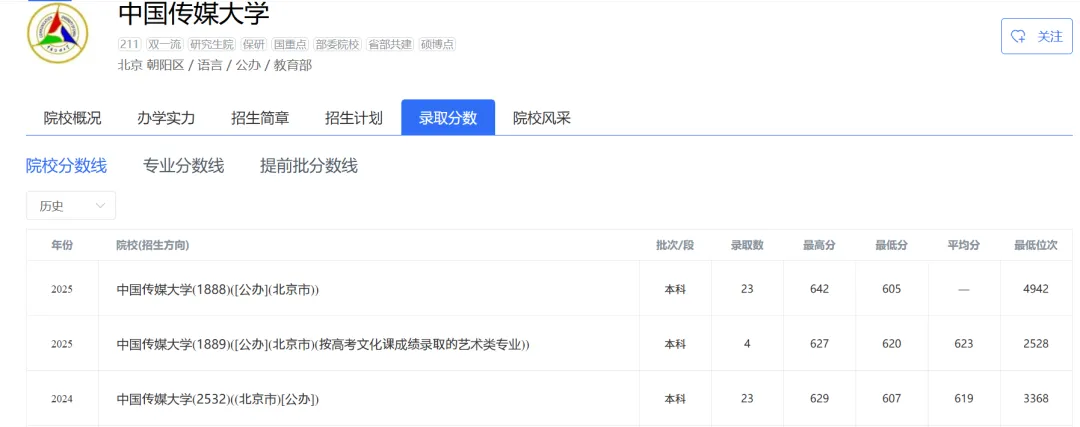
Task: Click the university logo emblem
Action: (57, 32)
